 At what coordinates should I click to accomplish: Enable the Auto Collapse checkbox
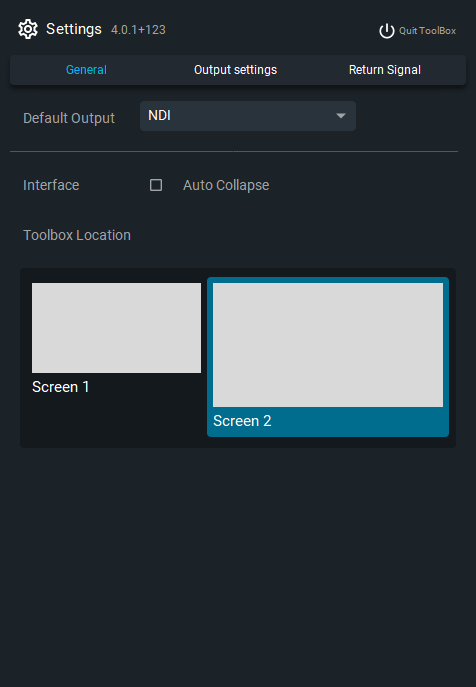(156, 185)
